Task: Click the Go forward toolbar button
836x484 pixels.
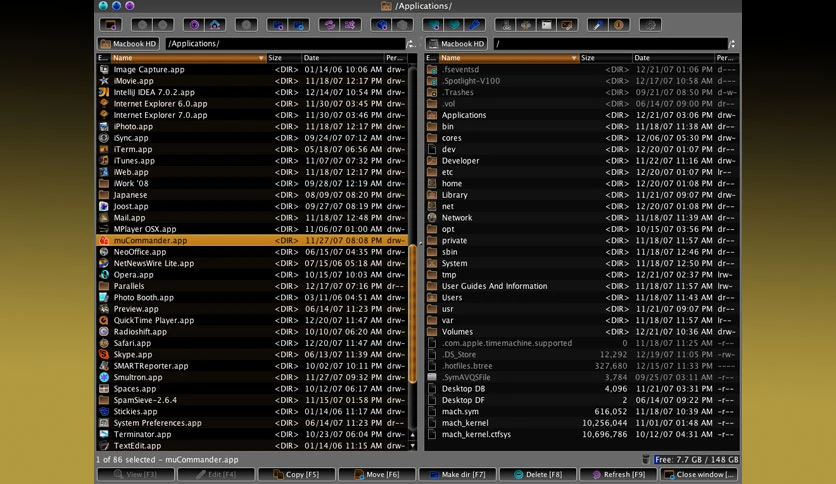Action: pyautogui.click(x=163, y=25)
